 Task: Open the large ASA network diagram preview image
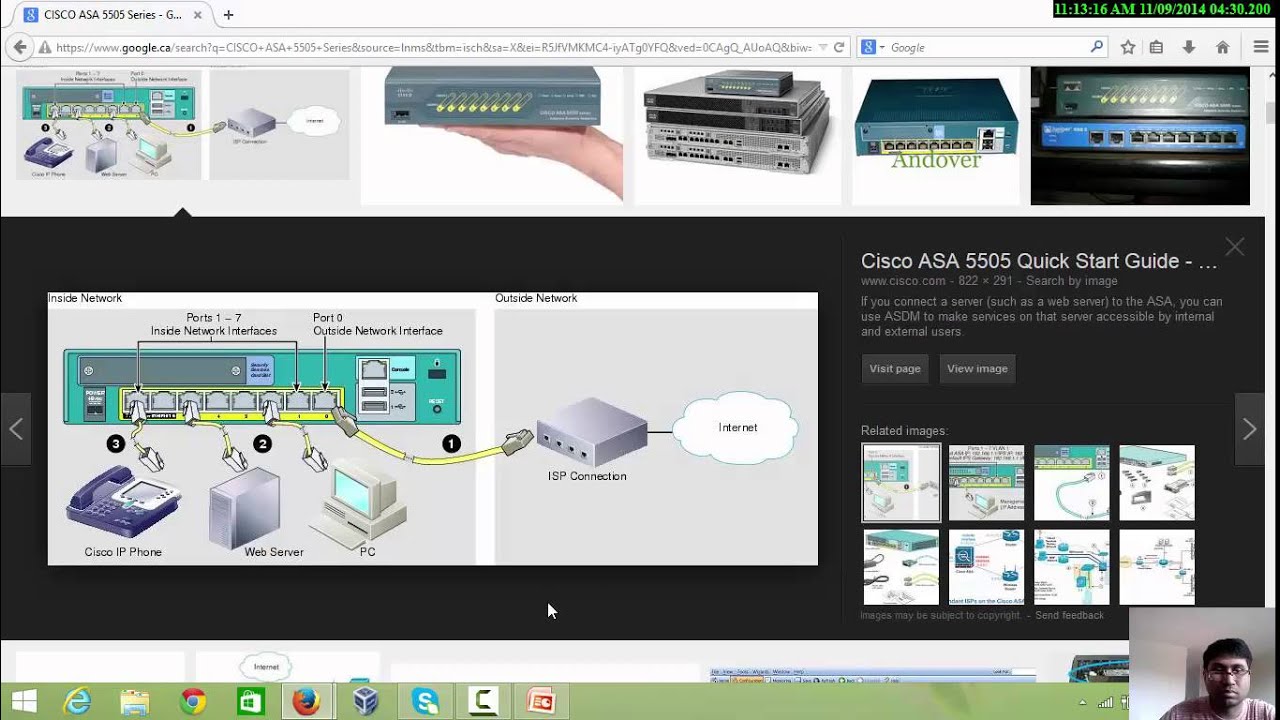click(x=433, y=429)
